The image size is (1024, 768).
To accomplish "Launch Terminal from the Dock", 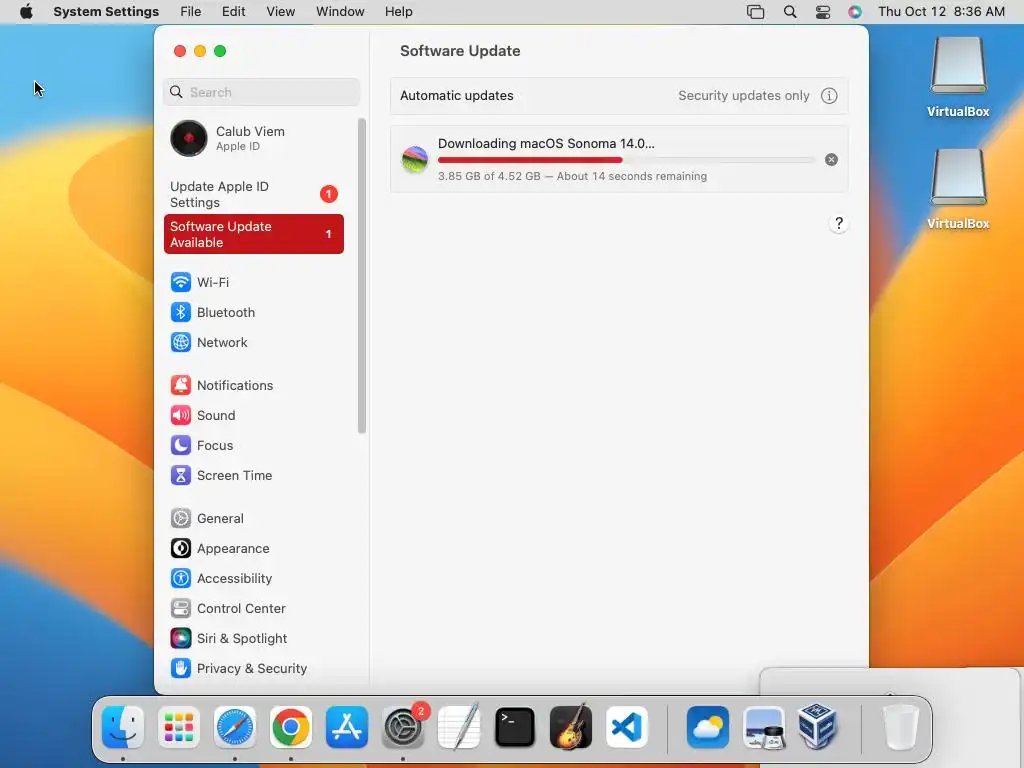I will 515,727.
